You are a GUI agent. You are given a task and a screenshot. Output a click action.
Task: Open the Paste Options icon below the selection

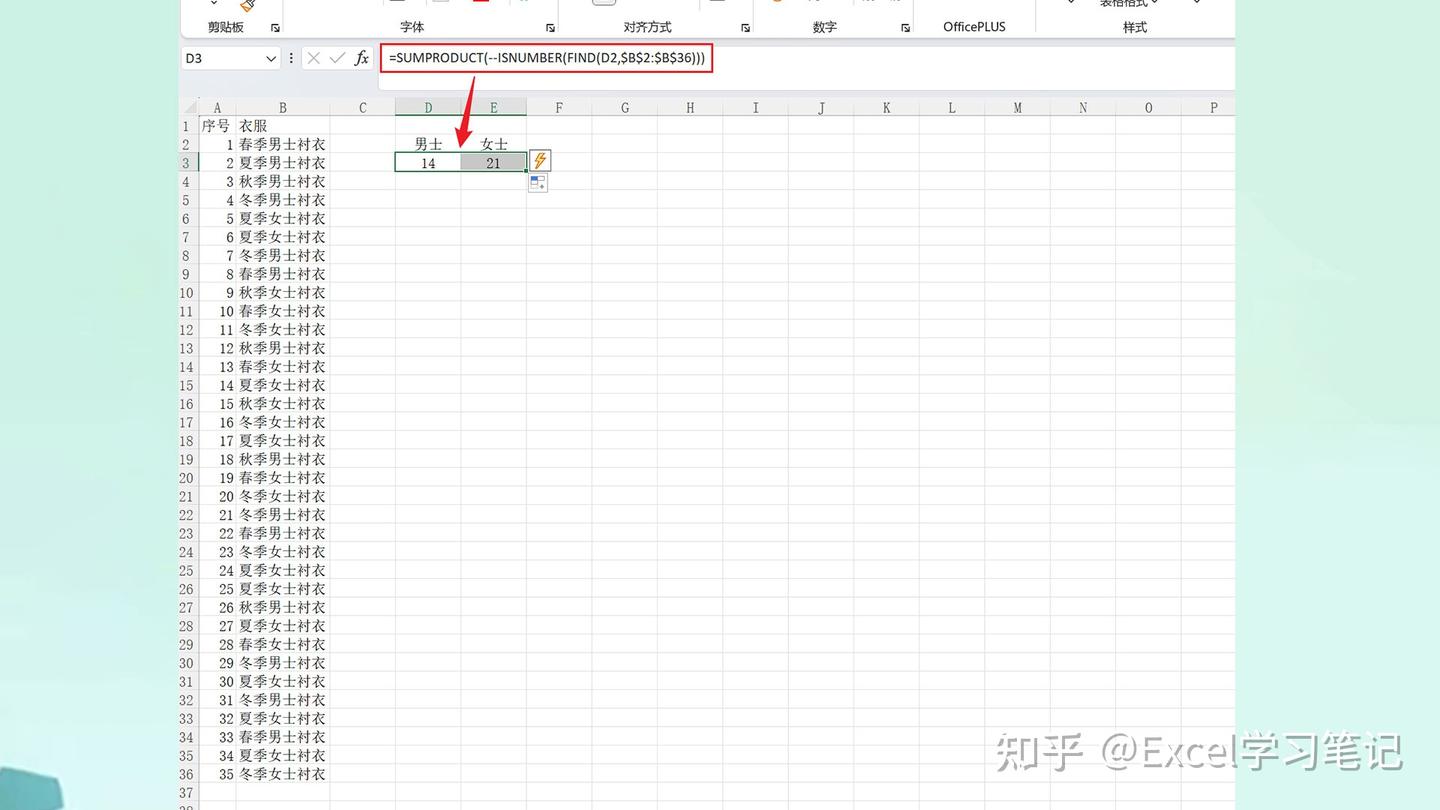[537, 182]
